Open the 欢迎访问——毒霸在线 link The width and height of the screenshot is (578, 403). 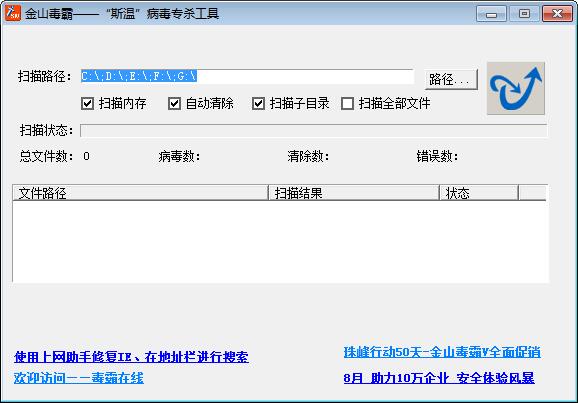79,378
